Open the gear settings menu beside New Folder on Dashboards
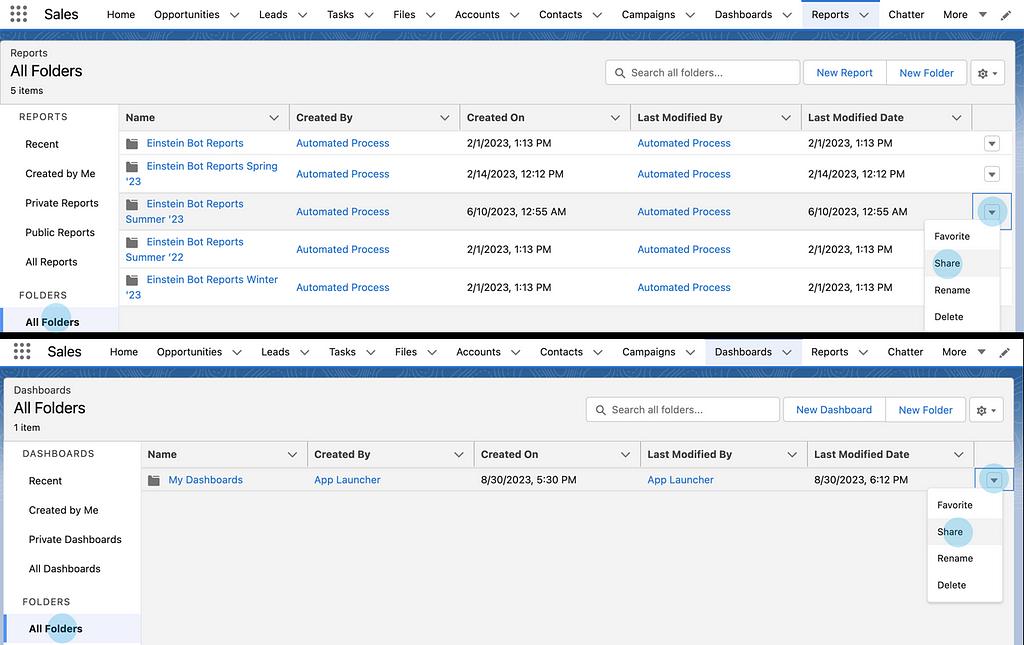 click(988, 410)
